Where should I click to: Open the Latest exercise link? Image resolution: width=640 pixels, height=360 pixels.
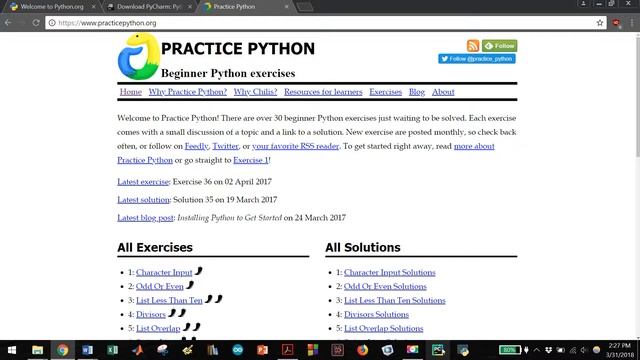point(143,182)
